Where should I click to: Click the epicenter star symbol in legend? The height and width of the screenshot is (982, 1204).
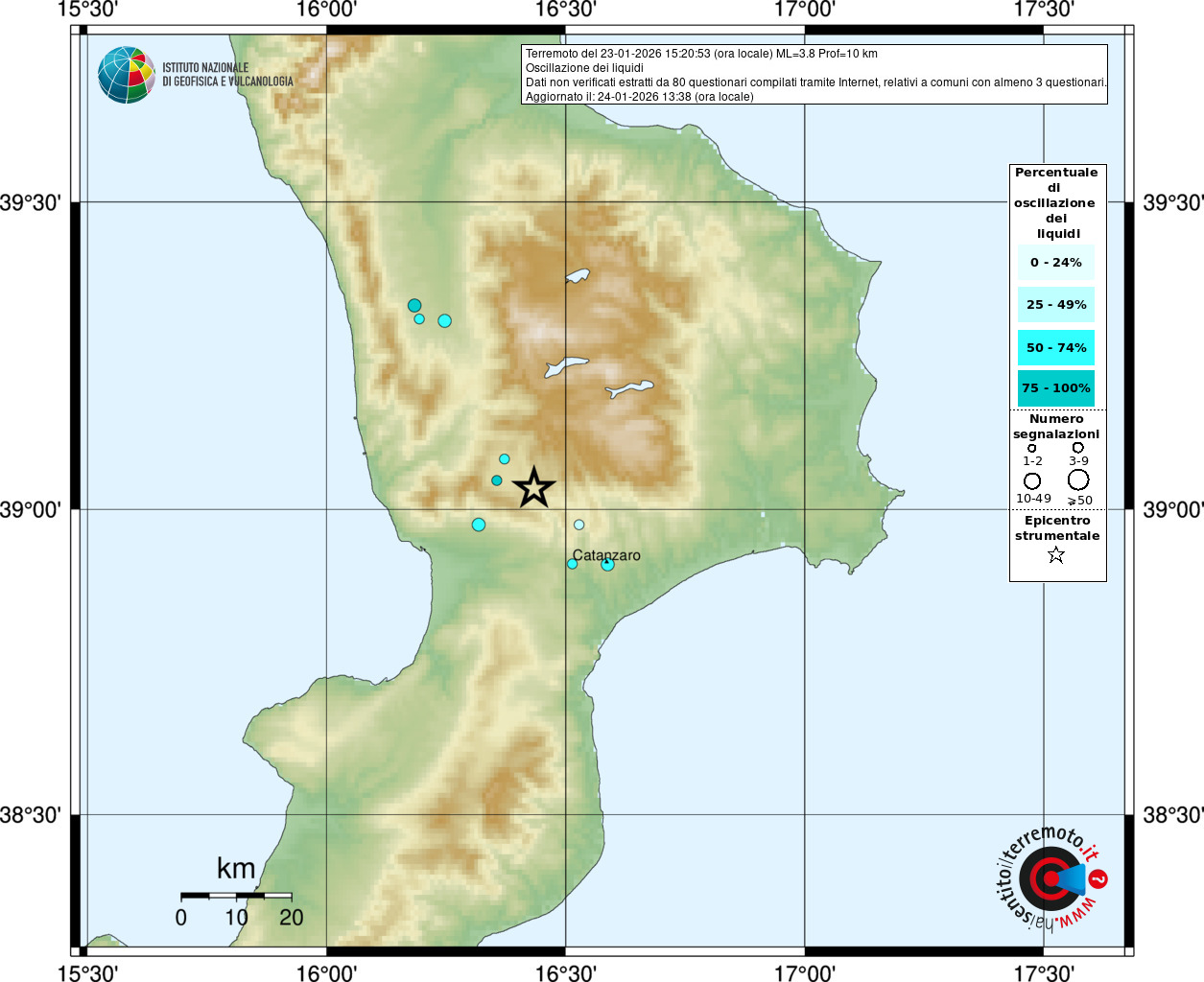[x=1056, y=555]
